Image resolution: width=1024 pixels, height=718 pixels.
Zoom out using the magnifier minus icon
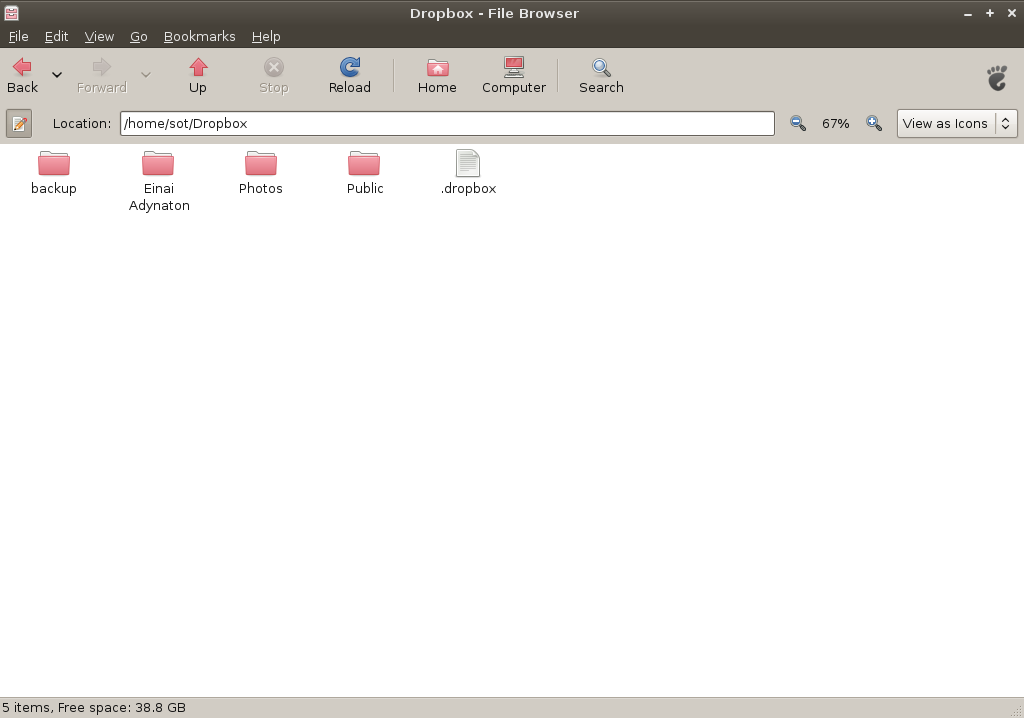pos(797,123)
